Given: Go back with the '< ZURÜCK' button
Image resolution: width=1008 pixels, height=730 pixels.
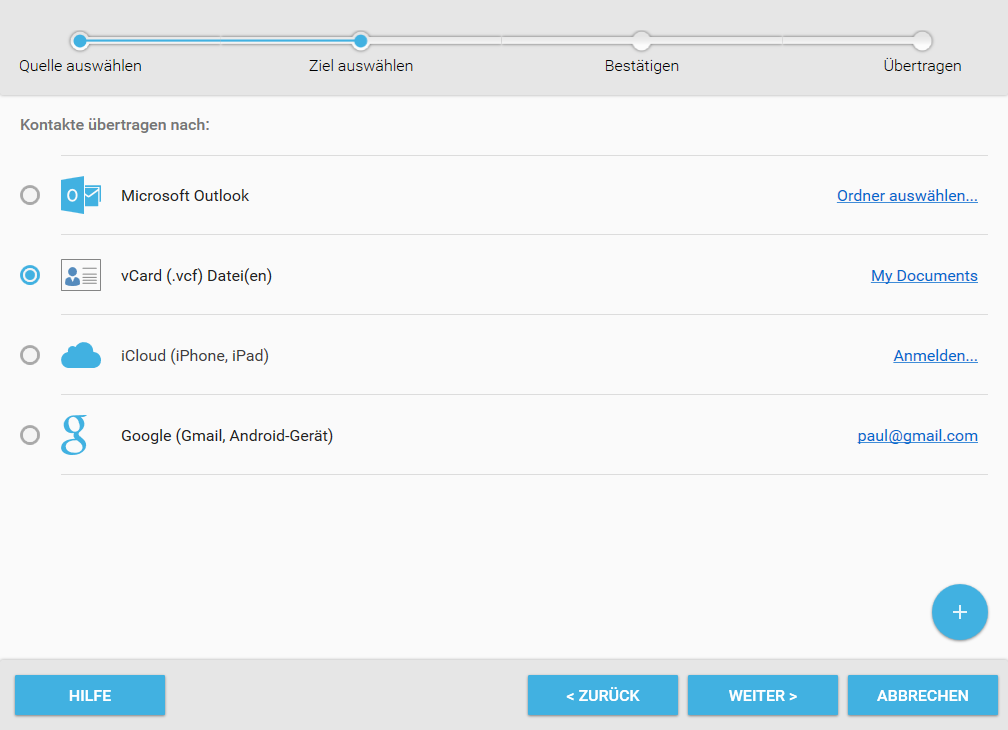Looking at the screenshot, I should [x=602, y=695].
